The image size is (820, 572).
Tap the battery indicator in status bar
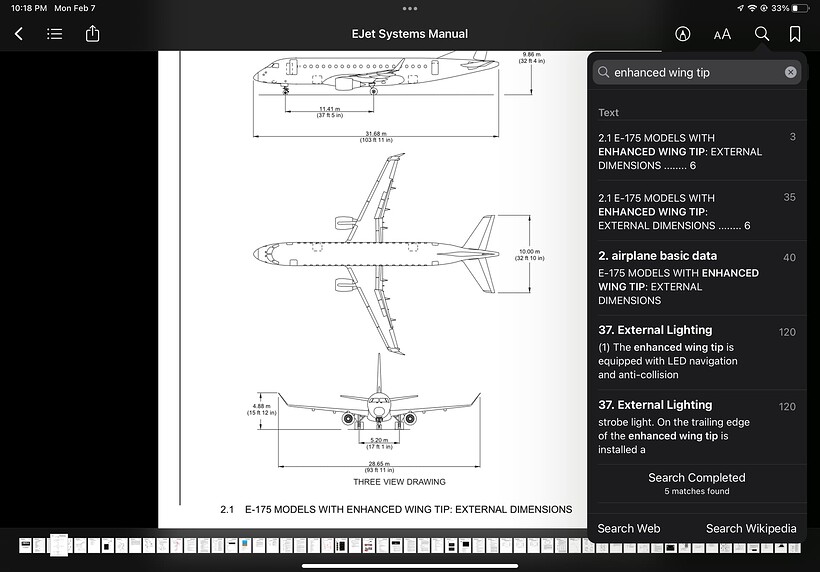click(800, 8)
